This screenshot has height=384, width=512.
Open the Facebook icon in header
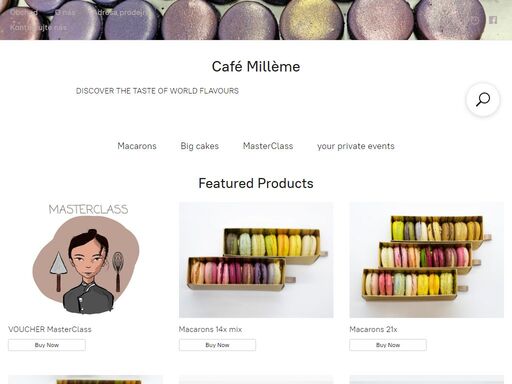coord(493,20)
